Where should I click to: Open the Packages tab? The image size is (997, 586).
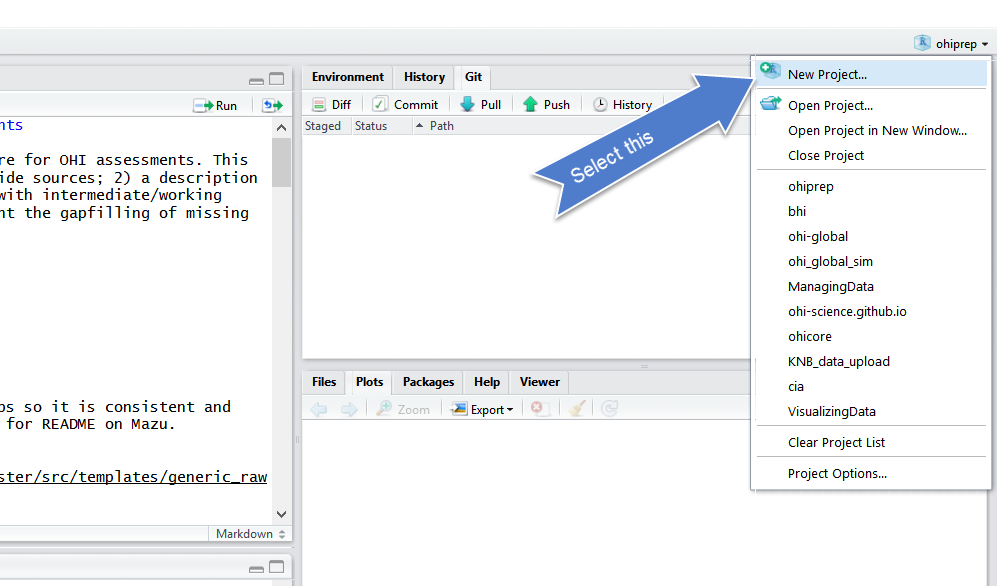point(428,382)
